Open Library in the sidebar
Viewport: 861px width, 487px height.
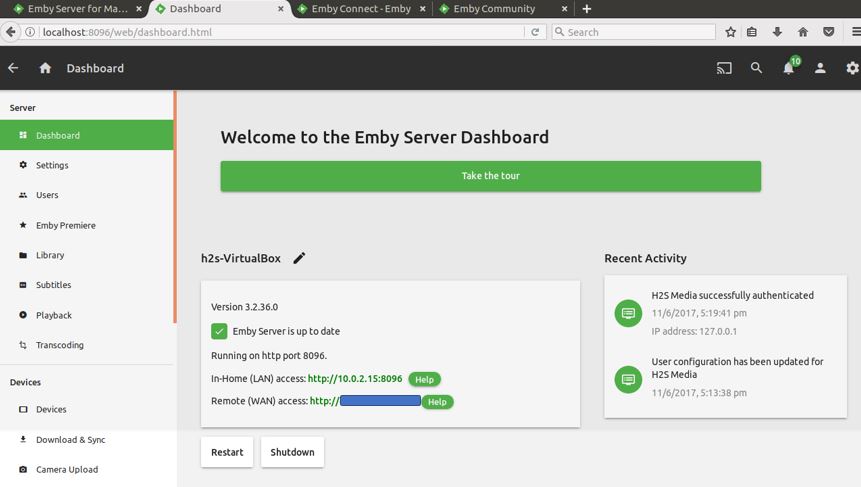point(87,255)
